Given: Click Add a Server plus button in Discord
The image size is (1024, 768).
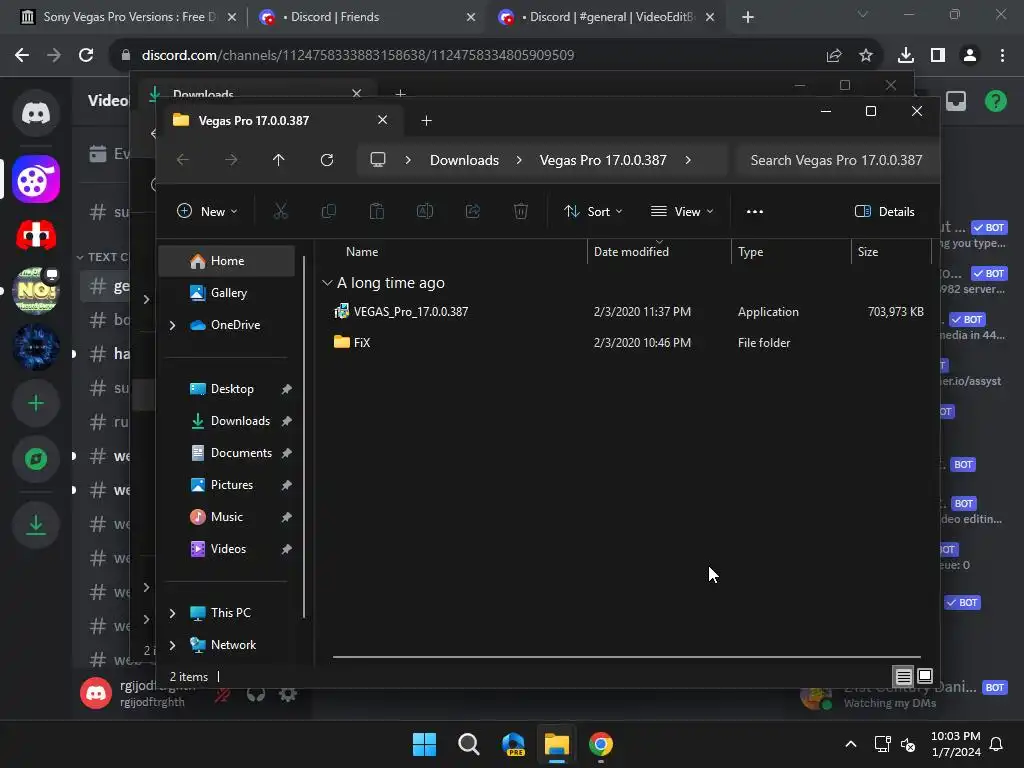Looking at the screenshot, I should pos(36,403).
